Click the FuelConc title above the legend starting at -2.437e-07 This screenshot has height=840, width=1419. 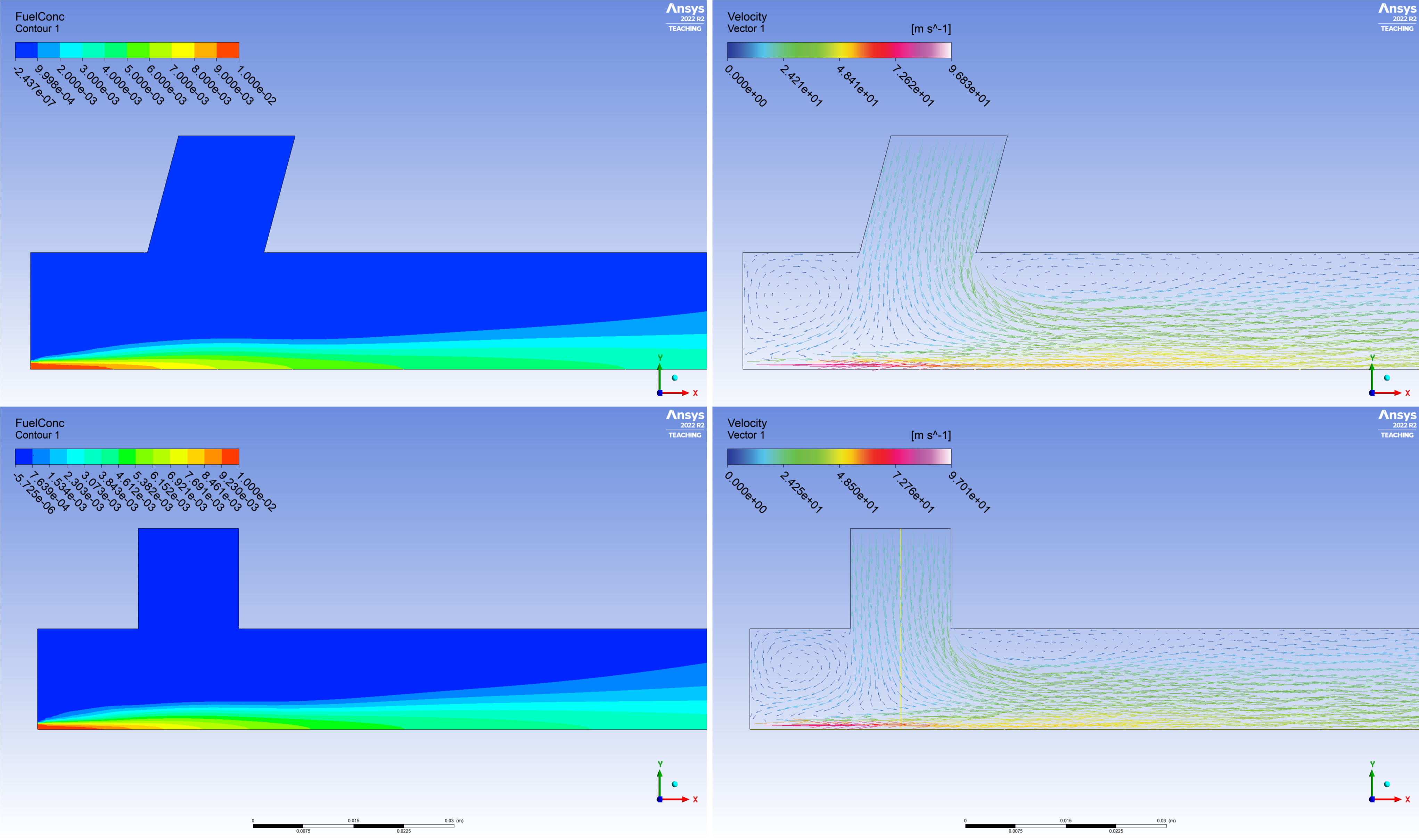tap(40, 16)
